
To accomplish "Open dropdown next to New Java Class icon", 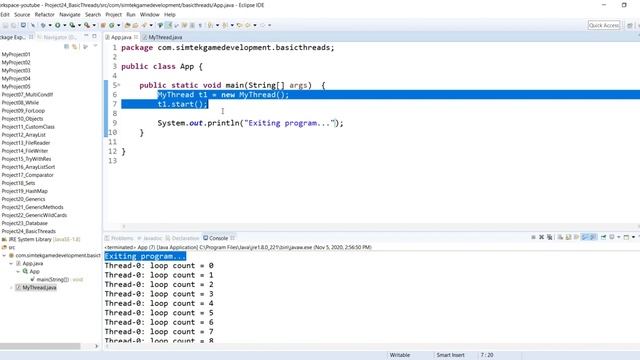I will (118, 25).
